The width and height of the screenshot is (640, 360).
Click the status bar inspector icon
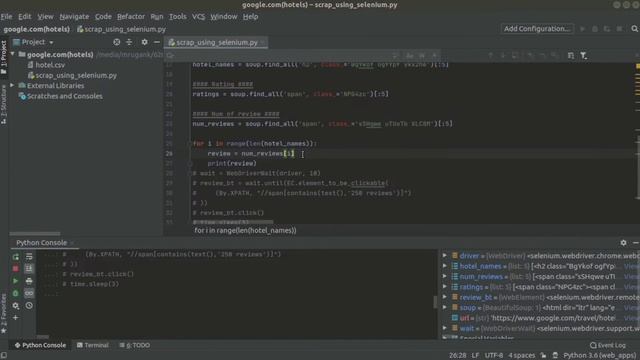tap(555, 356)
